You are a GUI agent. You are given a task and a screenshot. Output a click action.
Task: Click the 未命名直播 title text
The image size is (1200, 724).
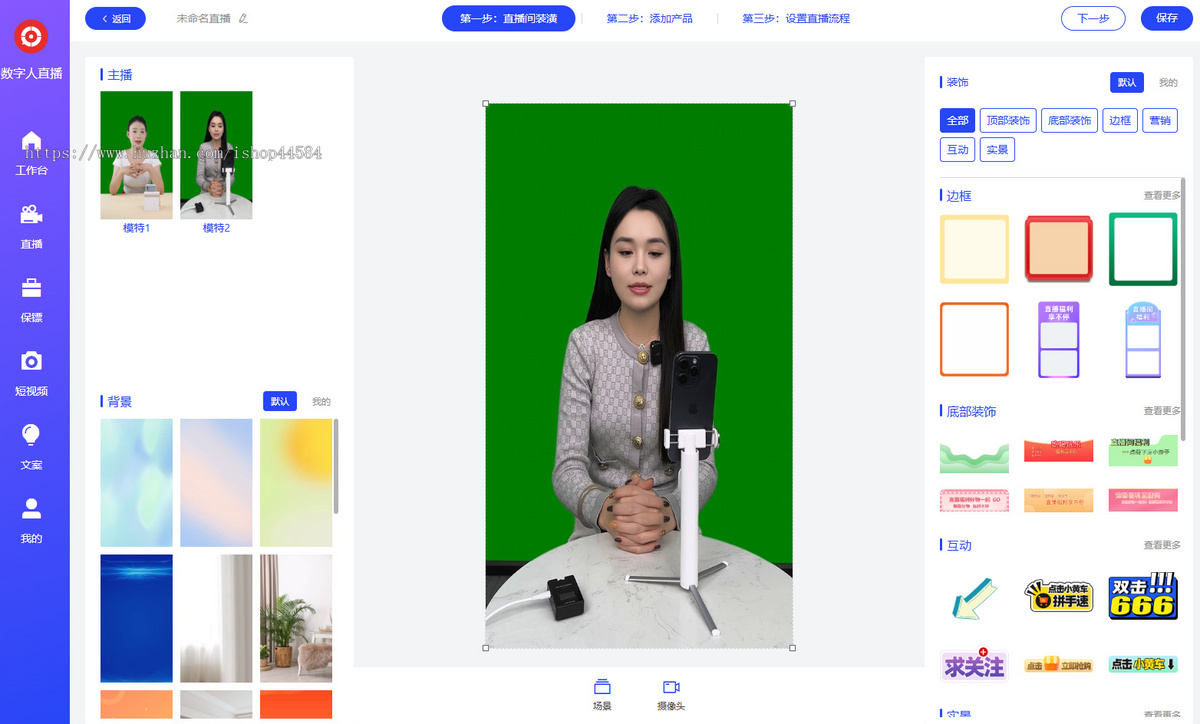204,18
